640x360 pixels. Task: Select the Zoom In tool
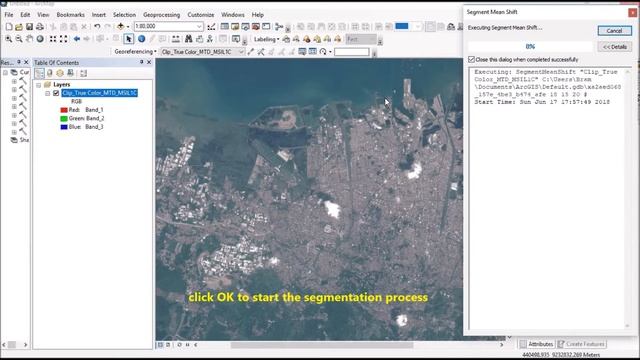point(9,39)
